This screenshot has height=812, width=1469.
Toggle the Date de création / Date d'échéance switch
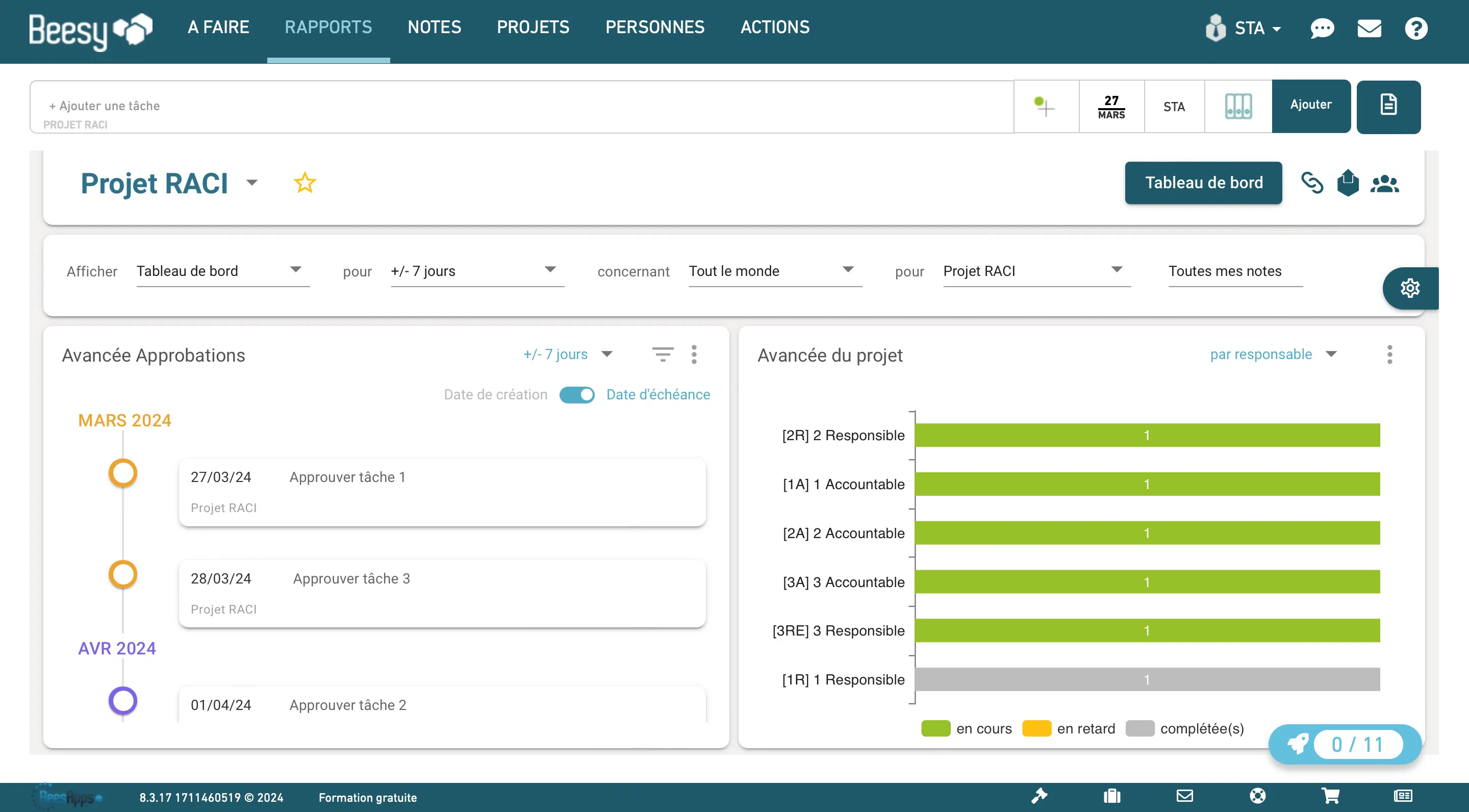tap(576, 395)
